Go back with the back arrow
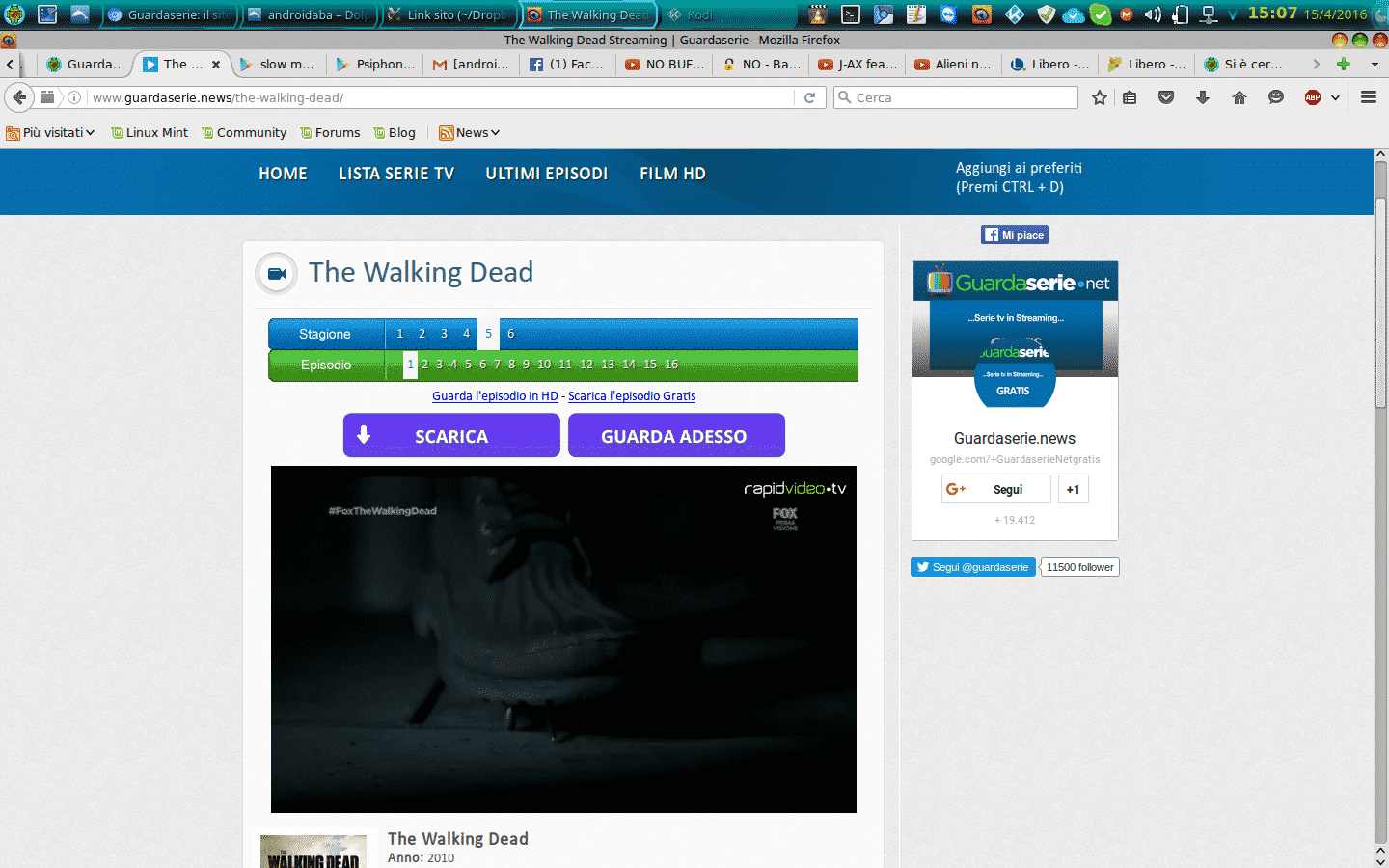1389x868 pixels. (x=19, y=97)
